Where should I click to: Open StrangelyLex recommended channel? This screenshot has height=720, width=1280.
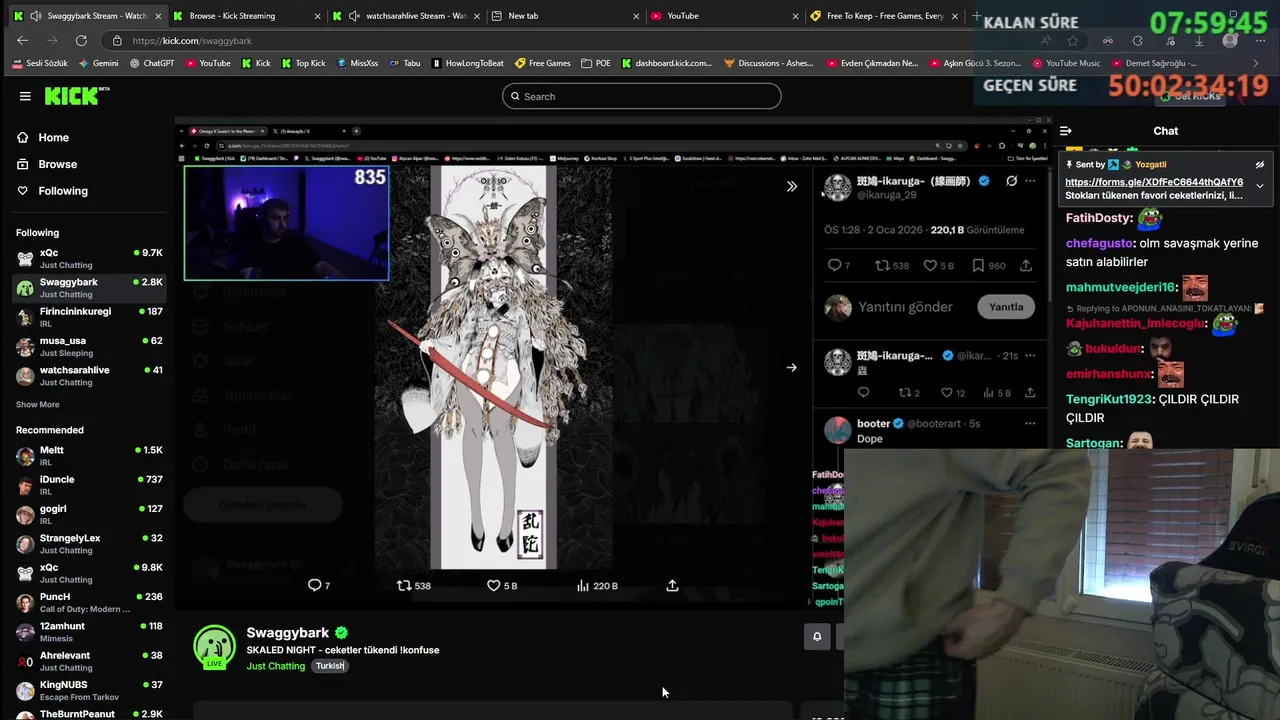click(x=88, y=543)
